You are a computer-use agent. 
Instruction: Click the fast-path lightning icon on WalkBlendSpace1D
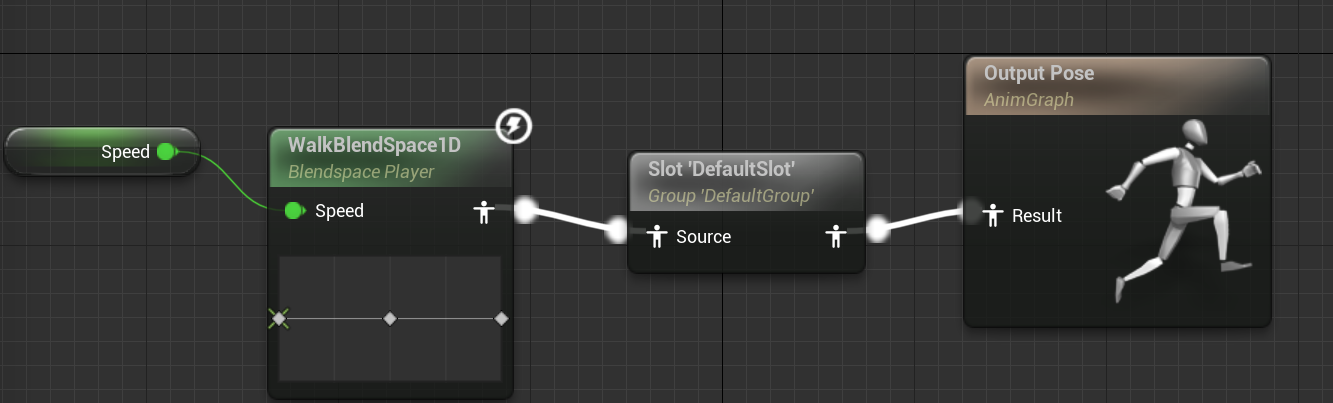[x=514, y=126]
